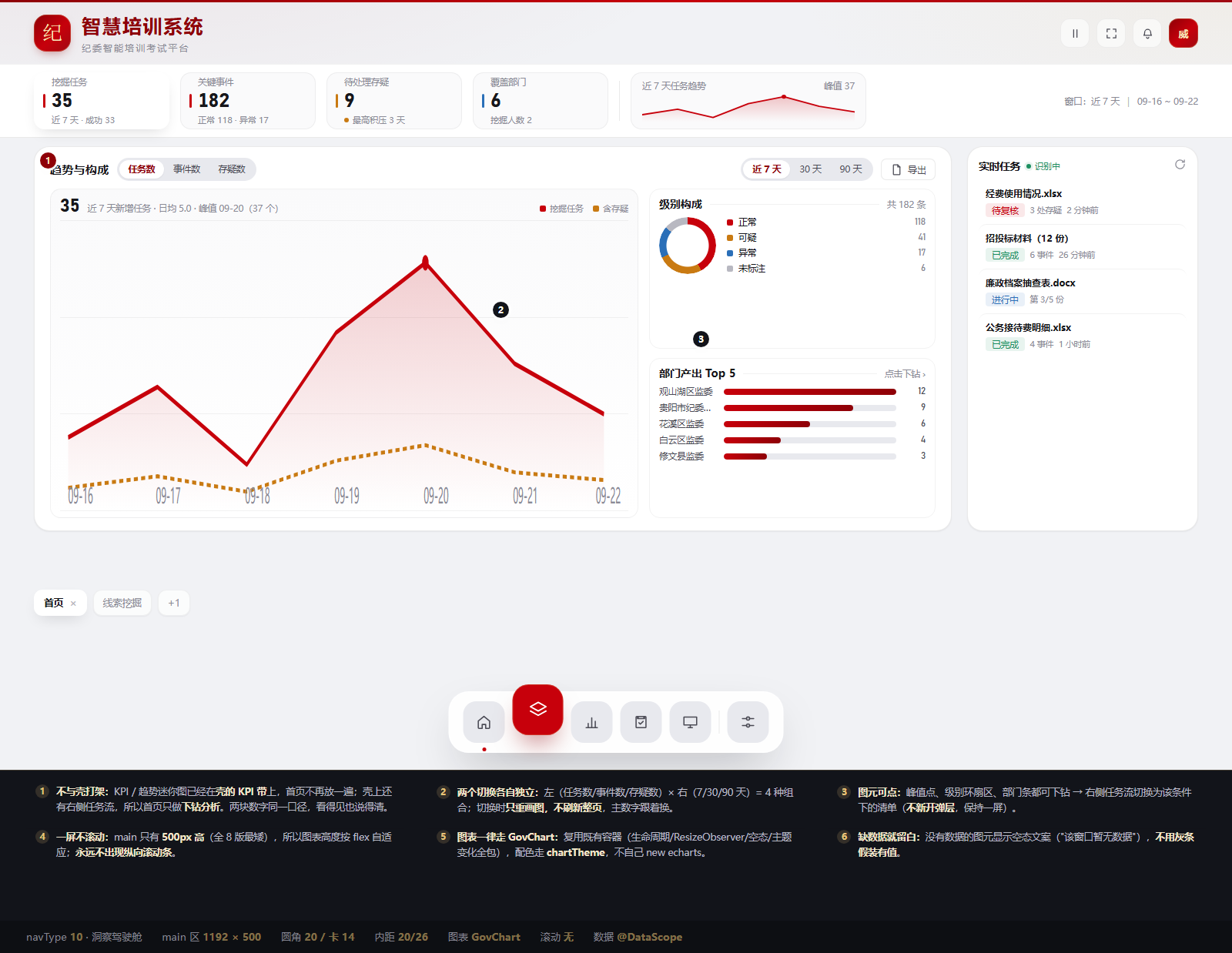Toggle fullscreen mode icon
Image resolution: width=1232 pixels, height=953 pixels.
(x=1111, y=33)
